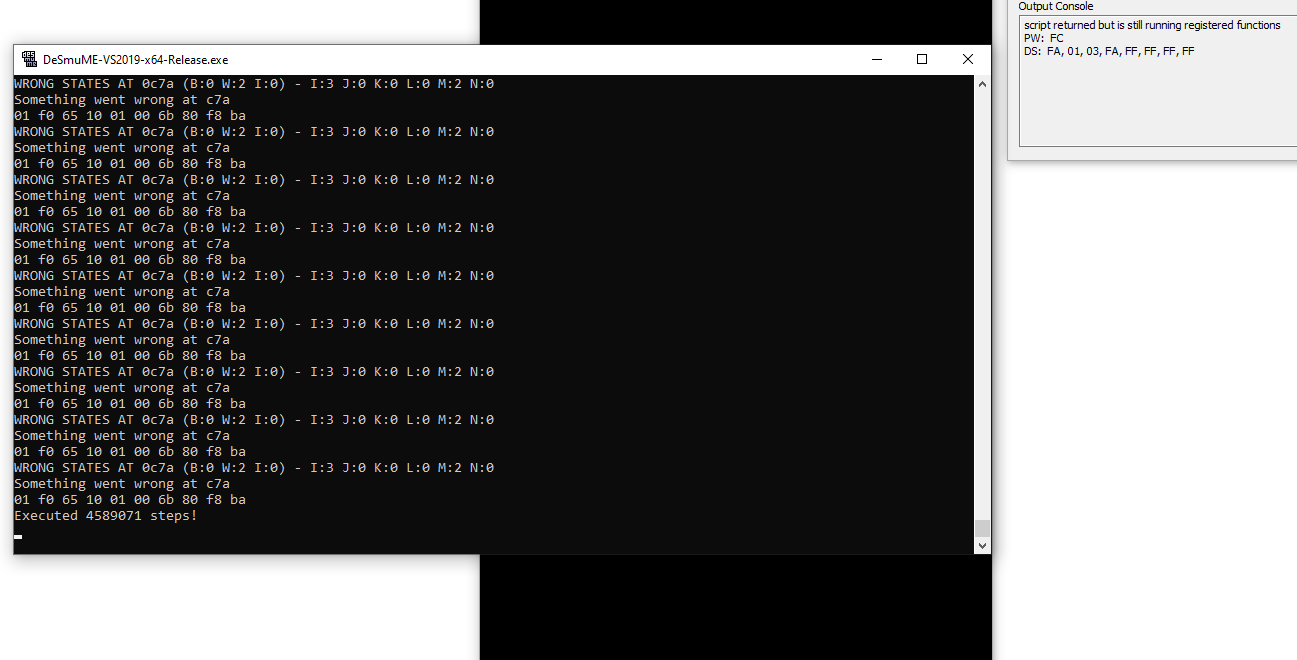Click 'script returned but is still running' message
This screenshot has width=1297, height=660.
1152,25
